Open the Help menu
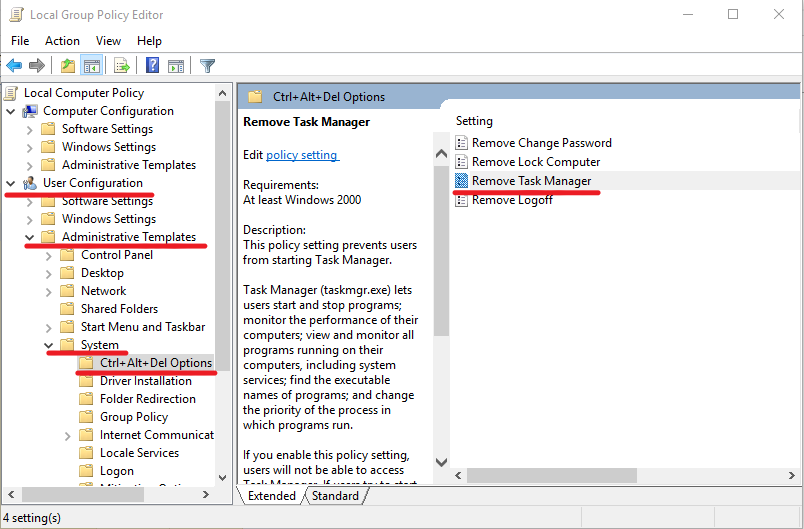 (x=149, y=40)
